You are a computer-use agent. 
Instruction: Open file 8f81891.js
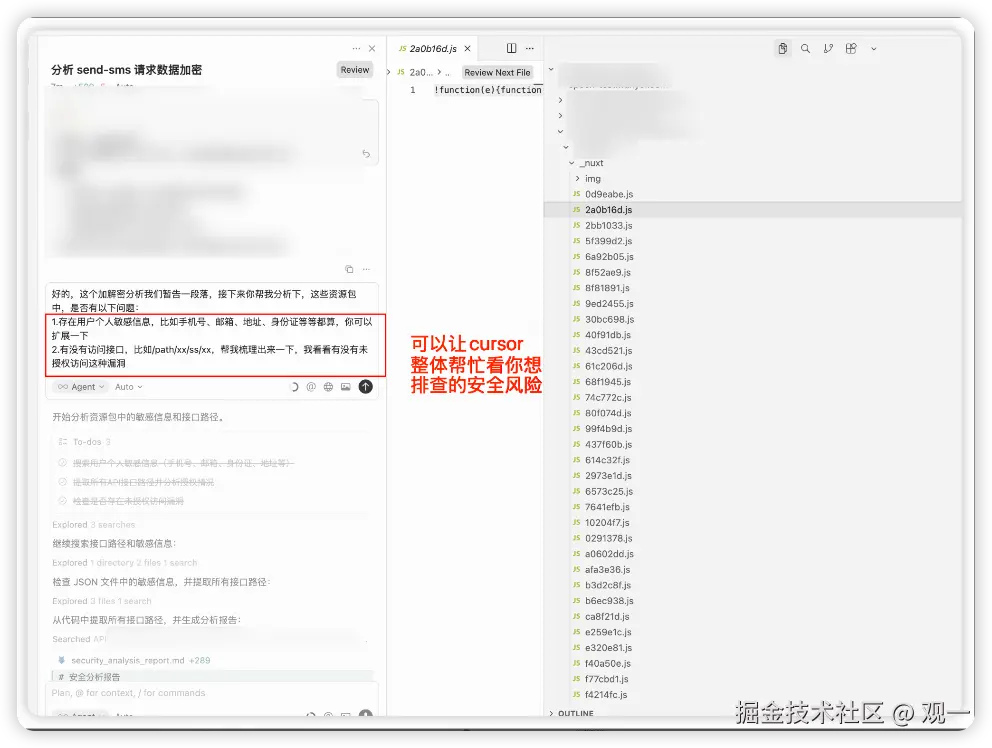607,288
